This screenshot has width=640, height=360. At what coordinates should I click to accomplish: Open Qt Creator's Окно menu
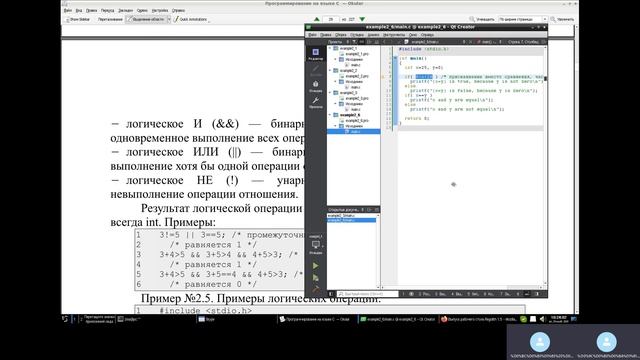pyautogui.click(x=413, y=35)
